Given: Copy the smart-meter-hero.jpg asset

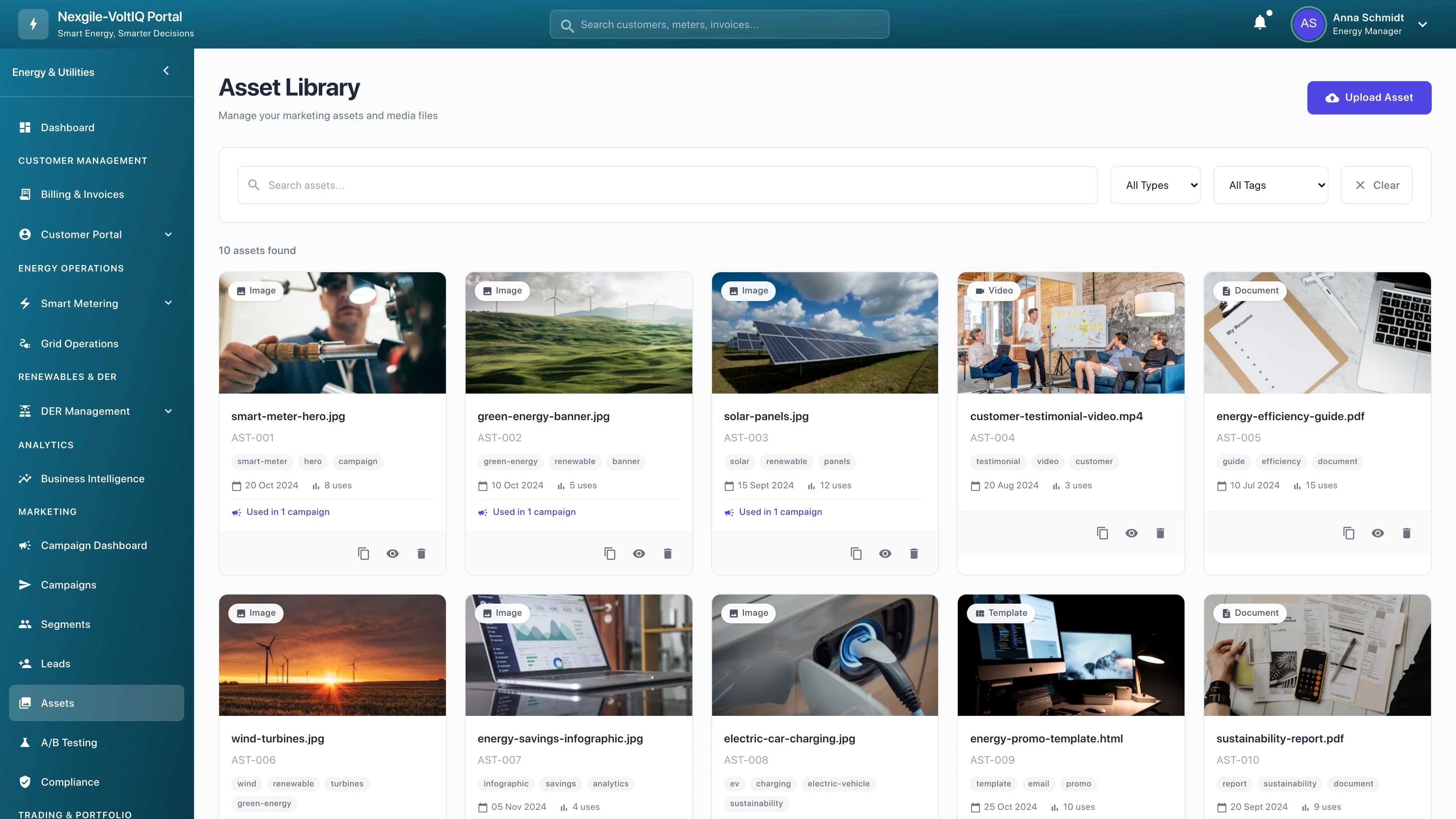Looking at the screenshot, I should click(x=364, y=553).
